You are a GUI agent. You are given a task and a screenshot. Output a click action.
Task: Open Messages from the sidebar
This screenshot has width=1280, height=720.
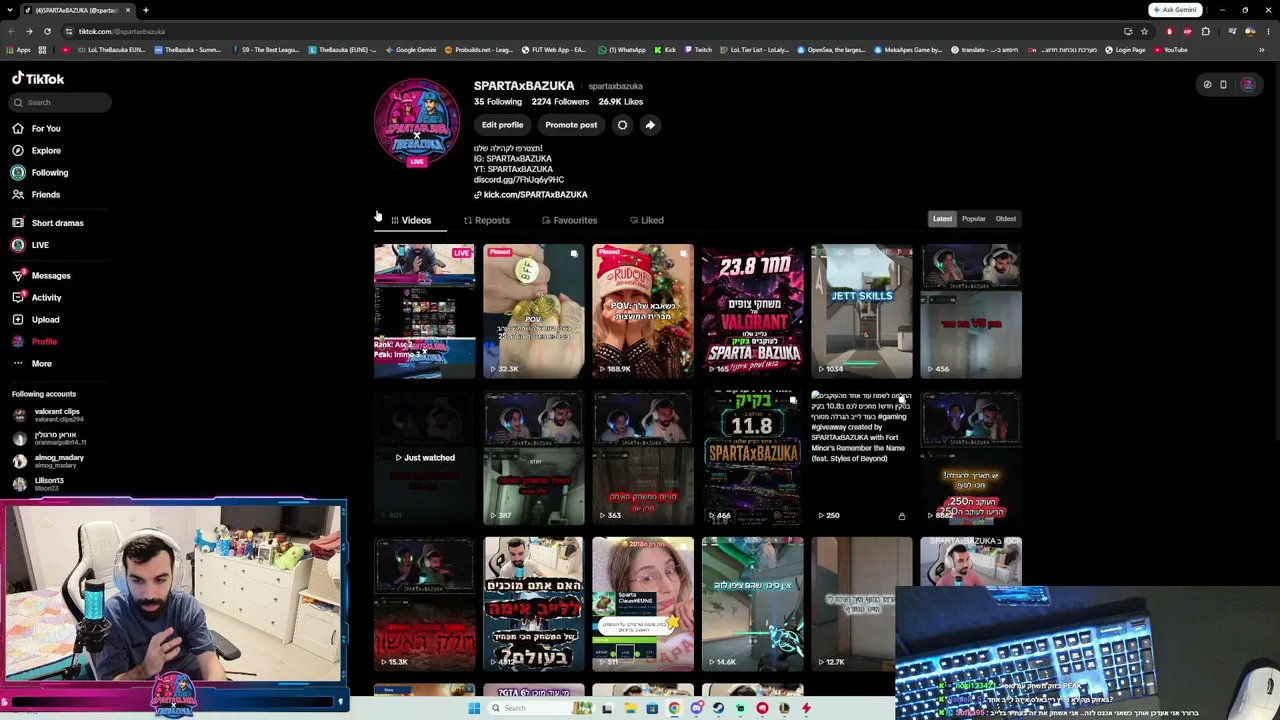[41, 275]
